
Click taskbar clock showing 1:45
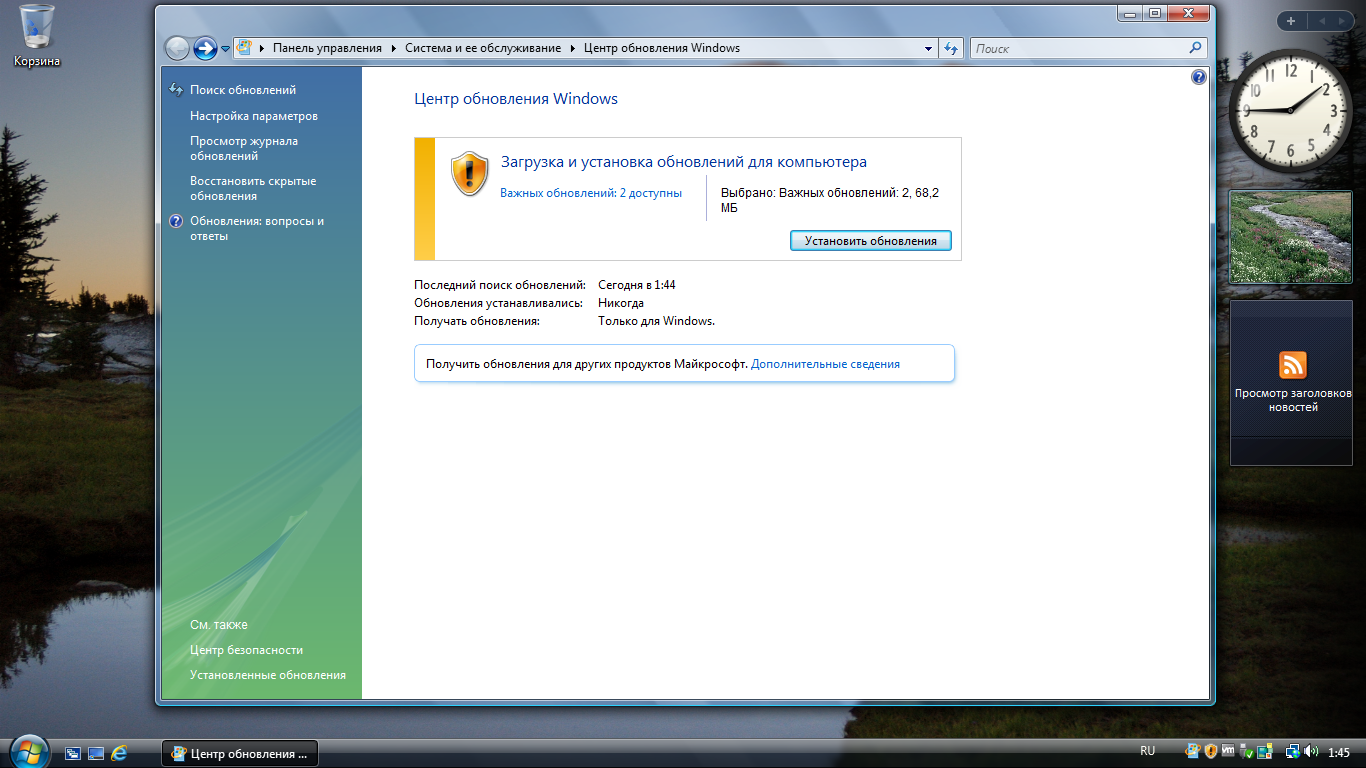pos(1340,752)
